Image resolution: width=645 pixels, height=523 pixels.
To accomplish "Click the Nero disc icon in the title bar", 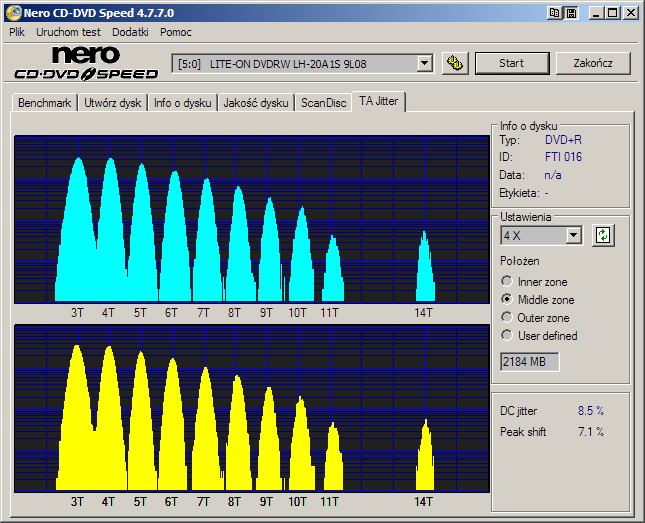I will click(14, 13).
